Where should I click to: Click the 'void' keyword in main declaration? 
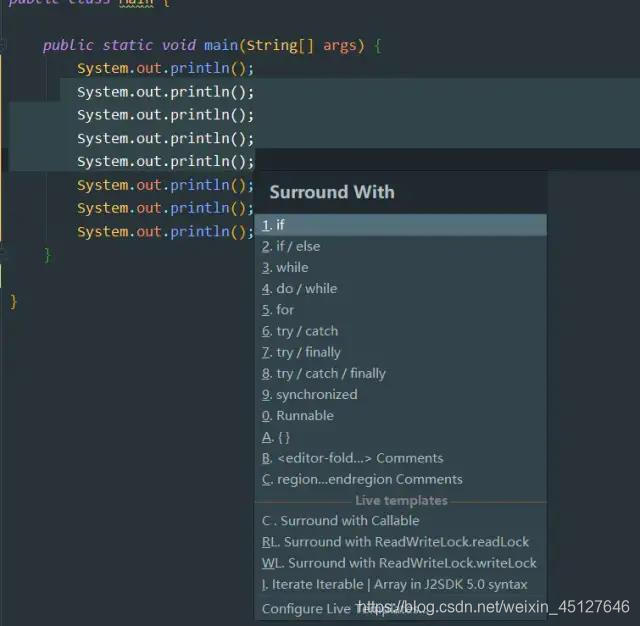178,45
